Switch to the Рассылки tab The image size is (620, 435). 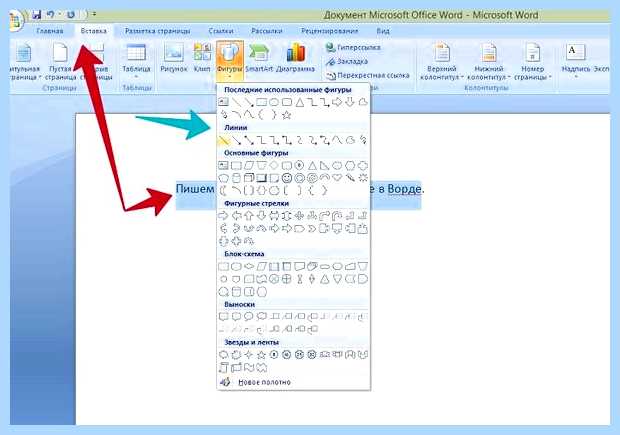[x=267, y=31]
